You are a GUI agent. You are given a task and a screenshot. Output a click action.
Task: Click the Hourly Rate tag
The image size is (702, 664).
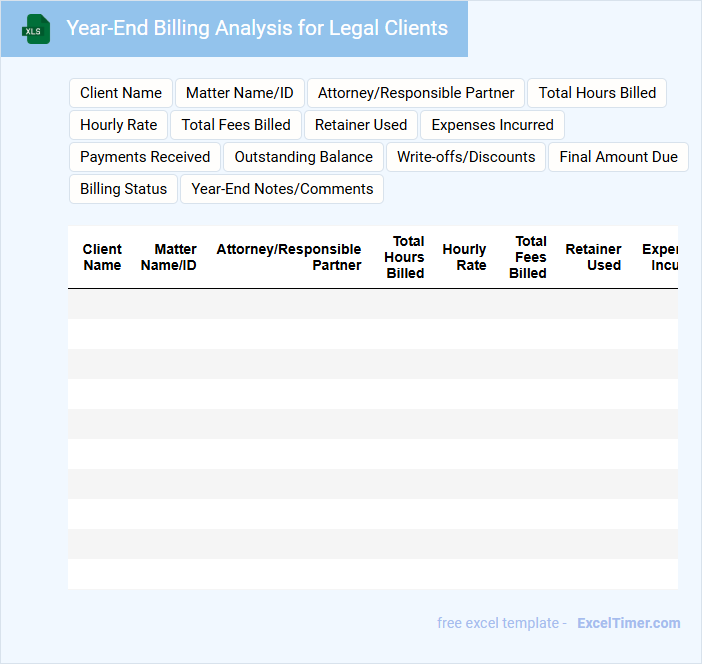(119, 125)
